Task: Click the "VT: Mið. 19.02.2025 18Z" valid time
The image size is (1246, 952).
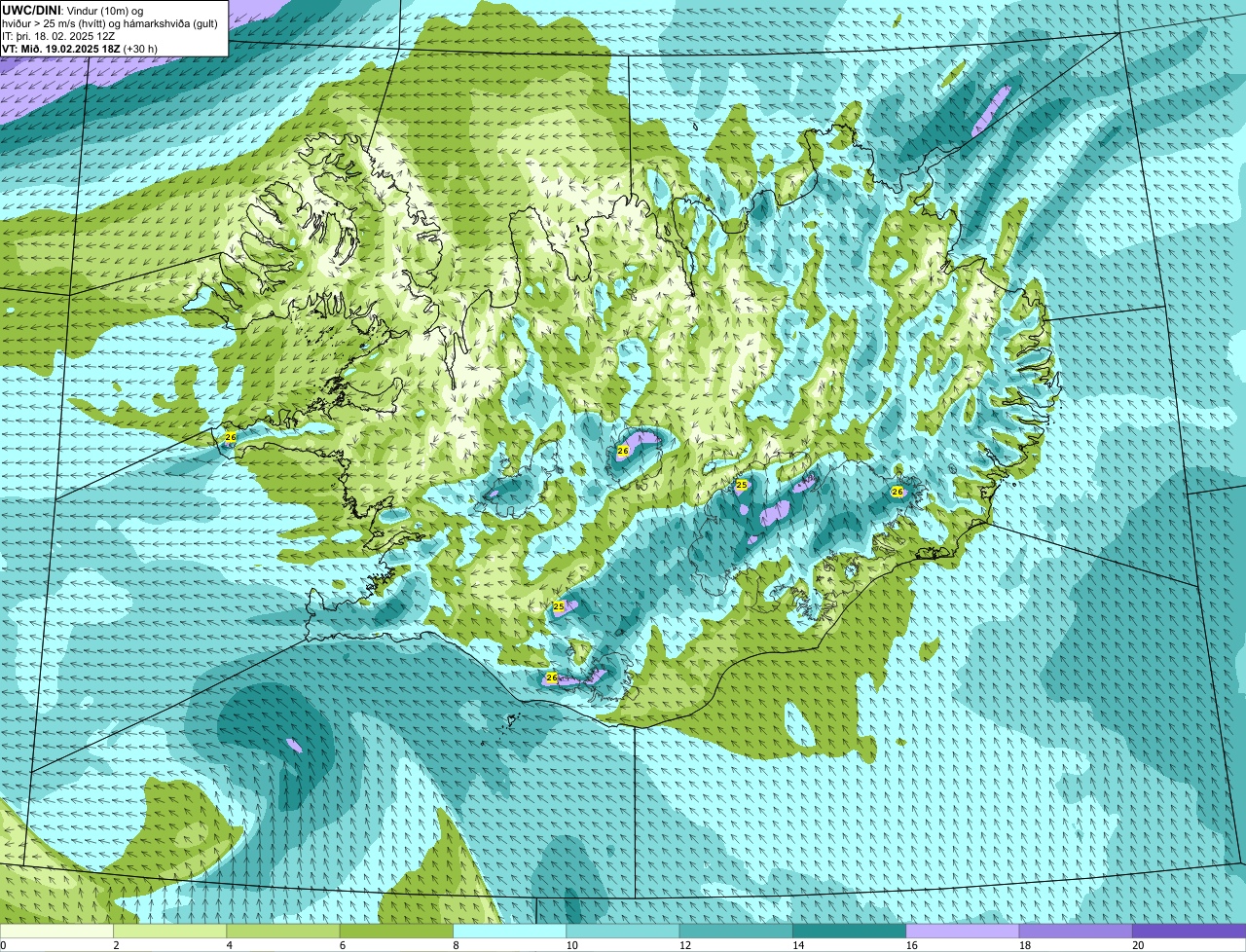Action: click(60, 48)
